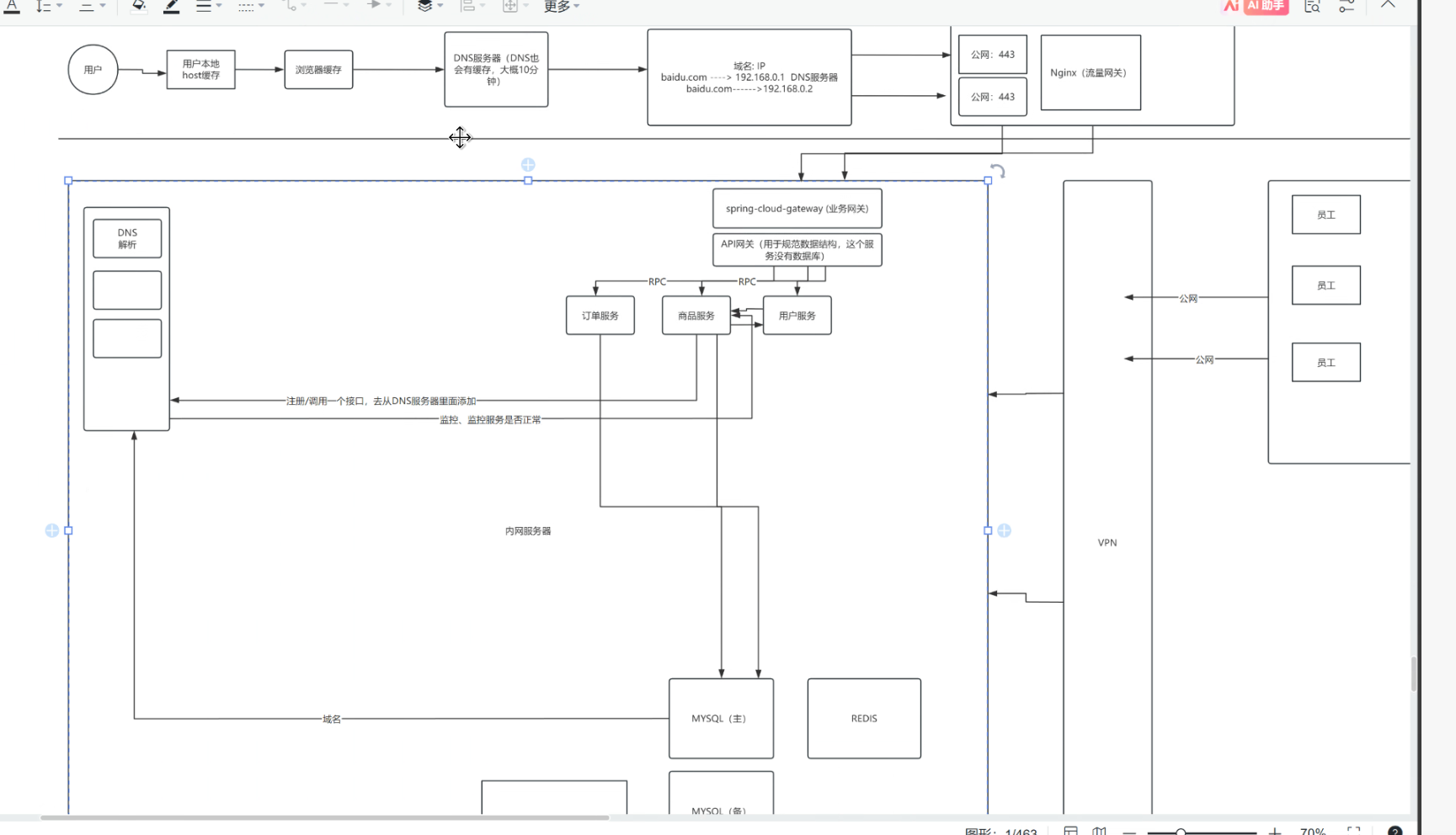The image size is (1456, 835).
Task: Click the line width icon
Action: tap(204, 6)
